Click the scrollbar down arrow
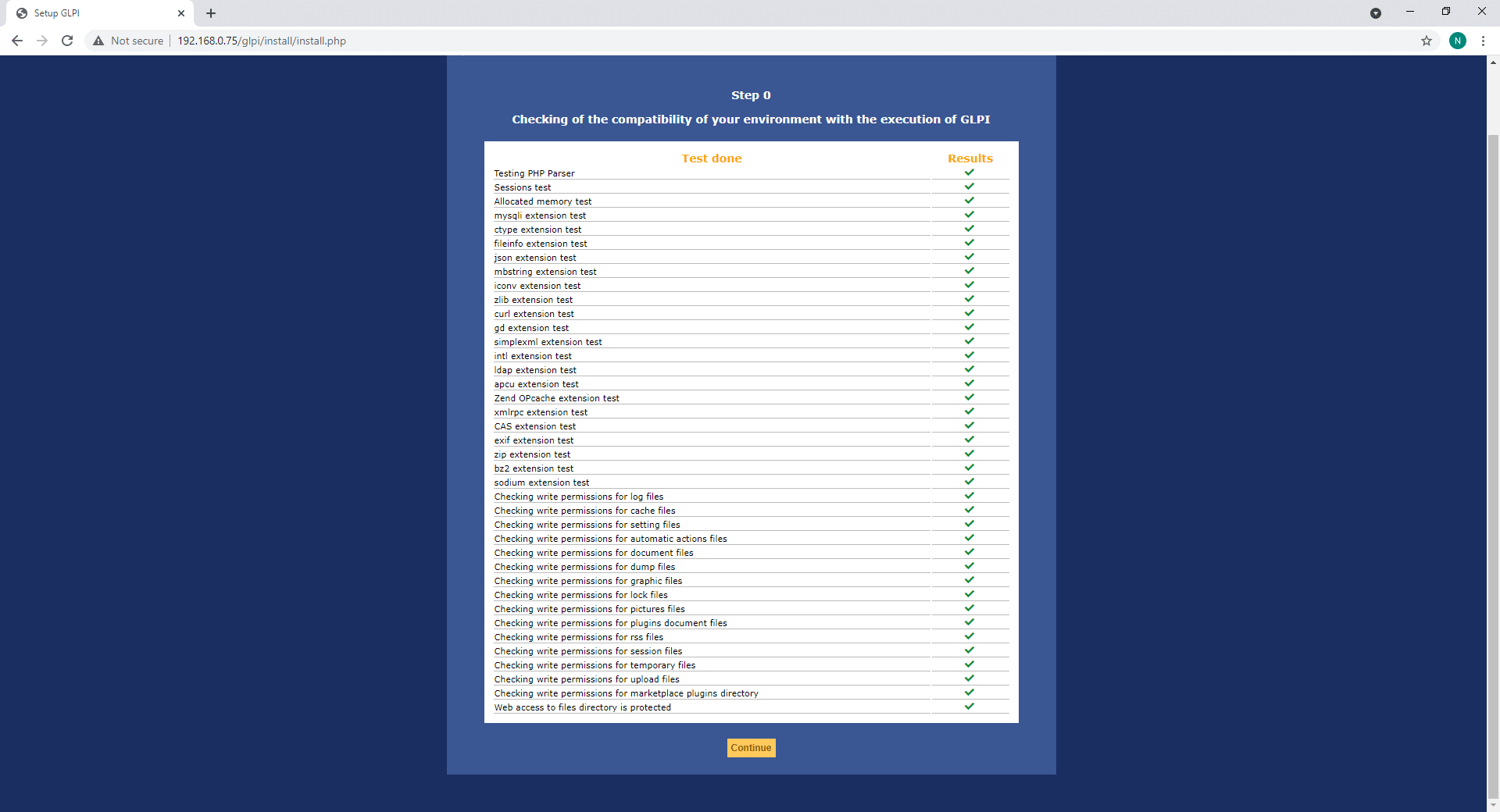 pyautogui.click(x=1493, y=805)
